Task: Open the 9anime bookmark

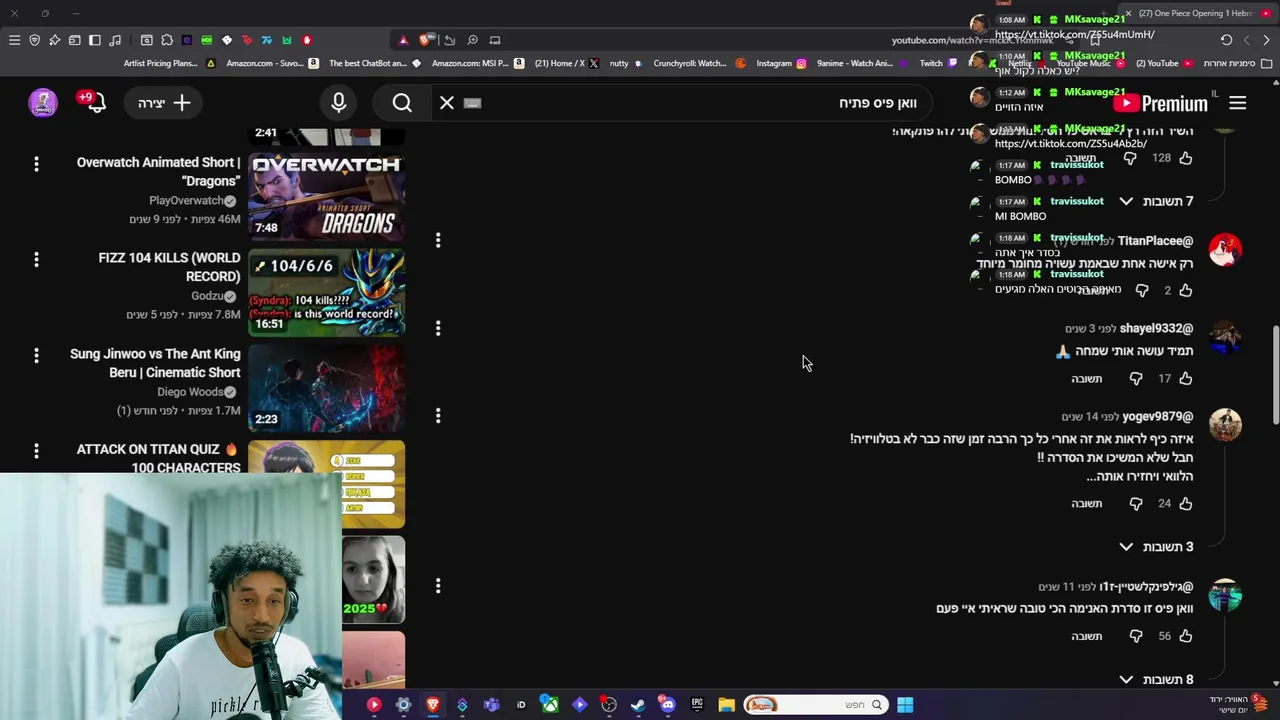Action: coord(861,63)
